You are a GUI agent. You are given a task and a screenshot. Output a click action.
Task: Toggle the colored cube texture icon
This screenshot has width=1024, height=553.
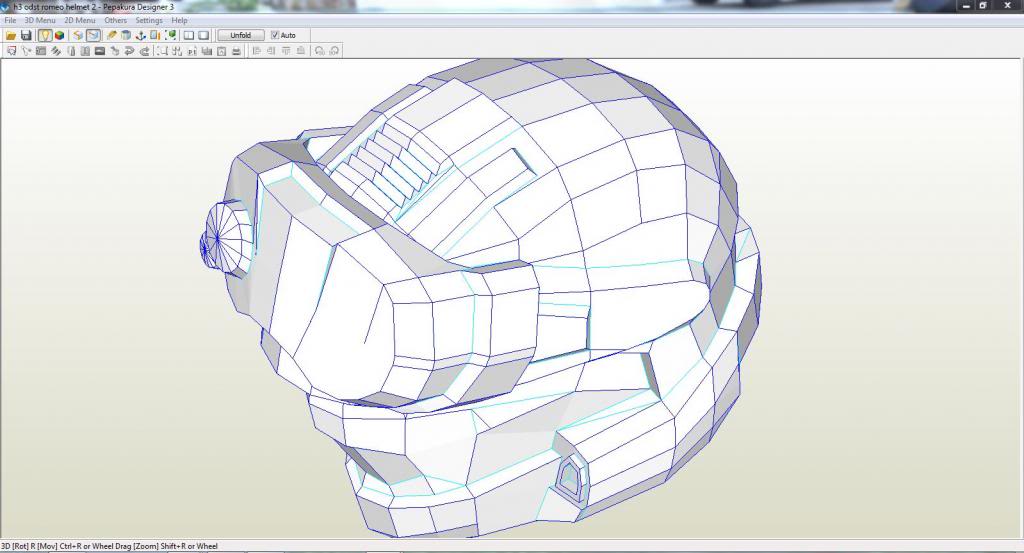pos(59,35)
